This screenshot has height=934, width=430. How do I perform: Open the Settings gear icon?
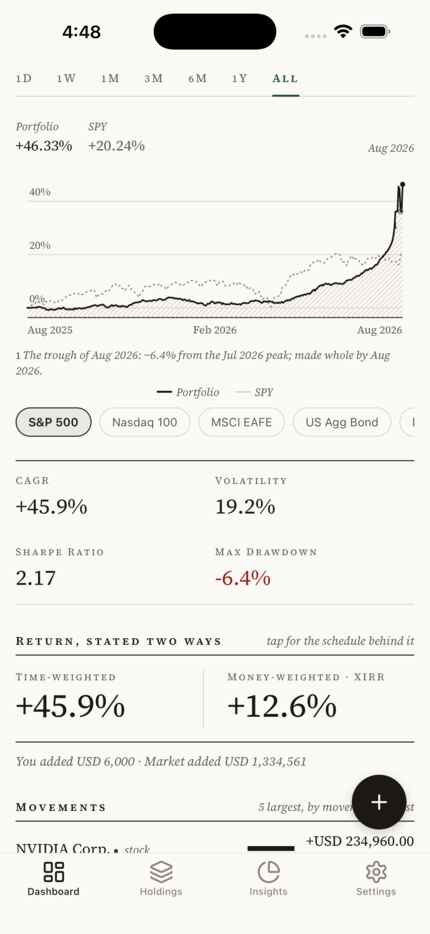376,872
